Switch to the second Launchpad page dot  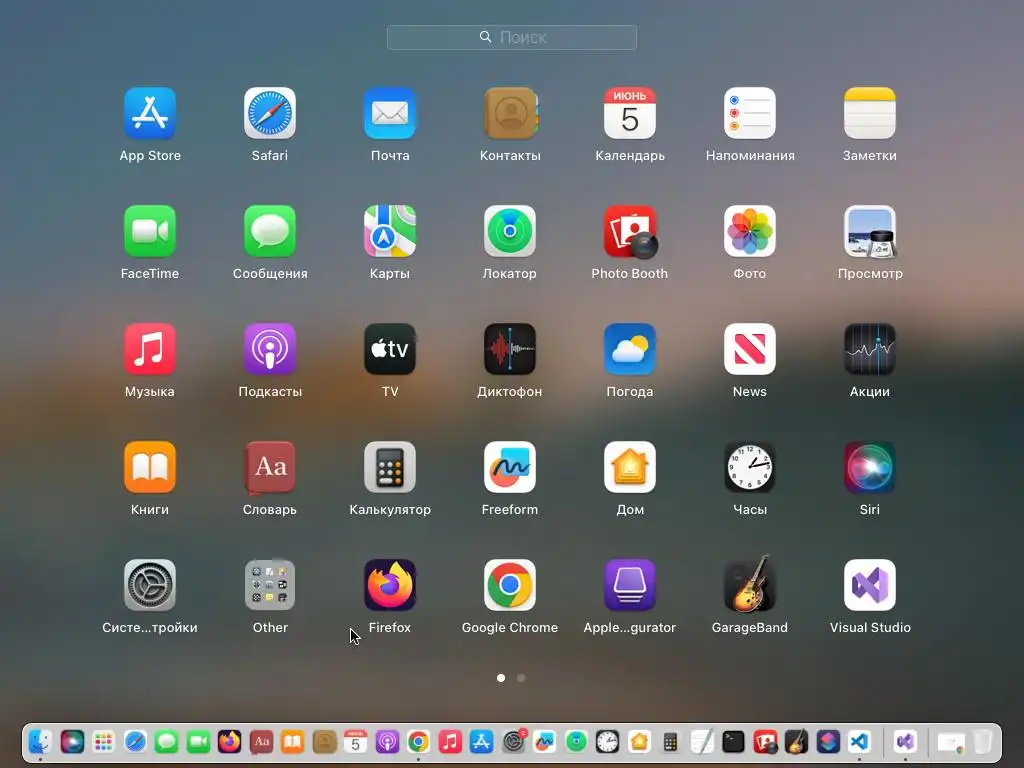[x=521, y=678]
